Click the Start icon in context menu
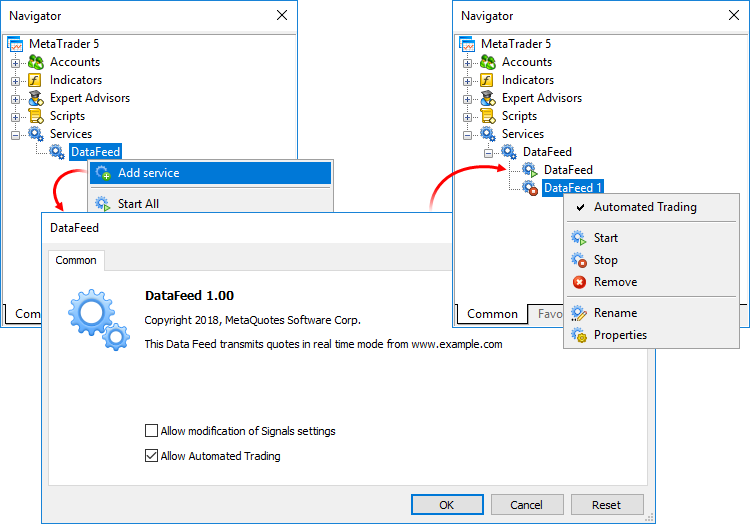Screen dimensions: 750x524 click(x=579, y=238)
